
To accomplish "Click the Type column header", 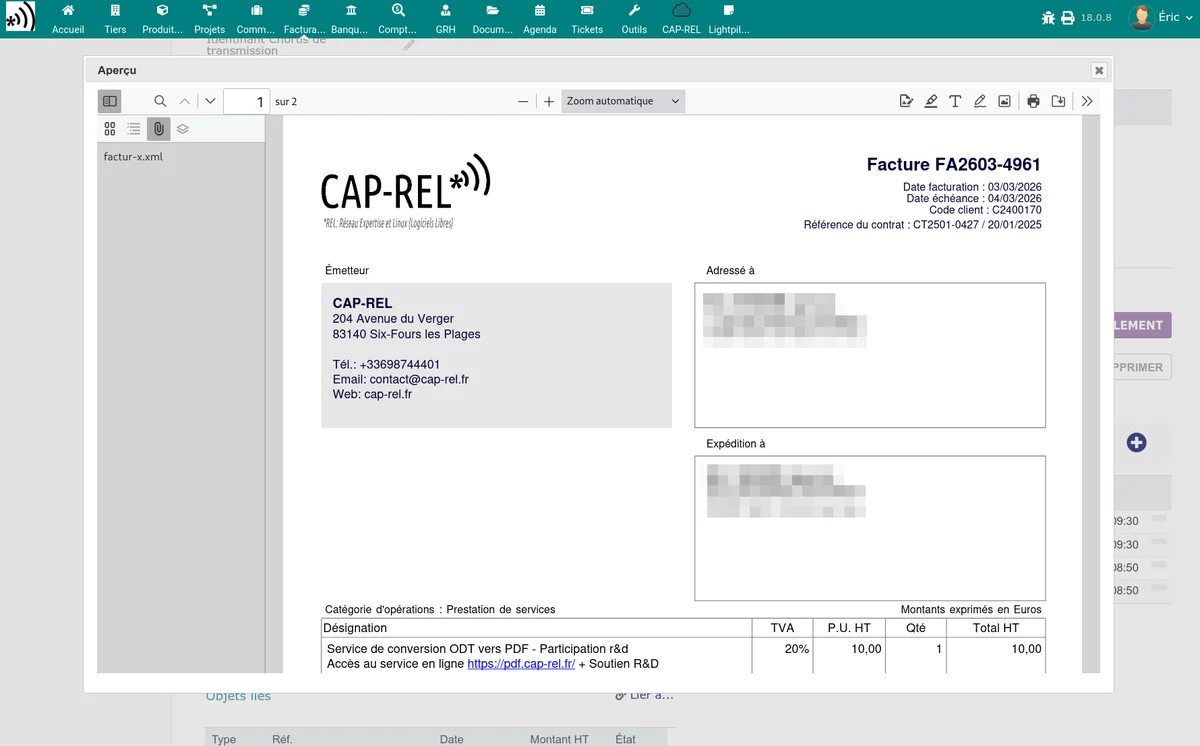I will tap(224, 739).
